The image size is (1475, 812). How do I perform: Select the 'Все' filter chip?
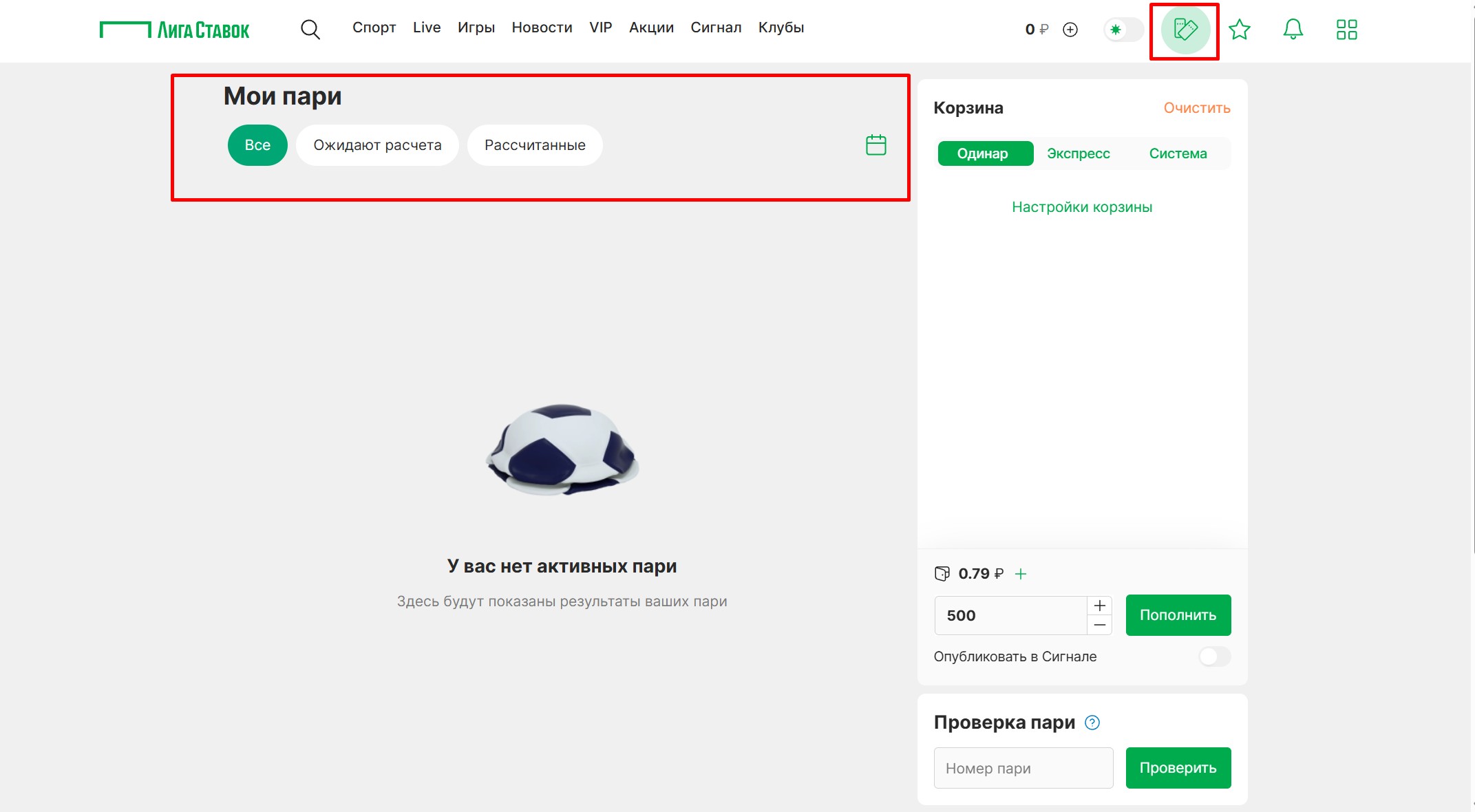(x=257, y=145)
